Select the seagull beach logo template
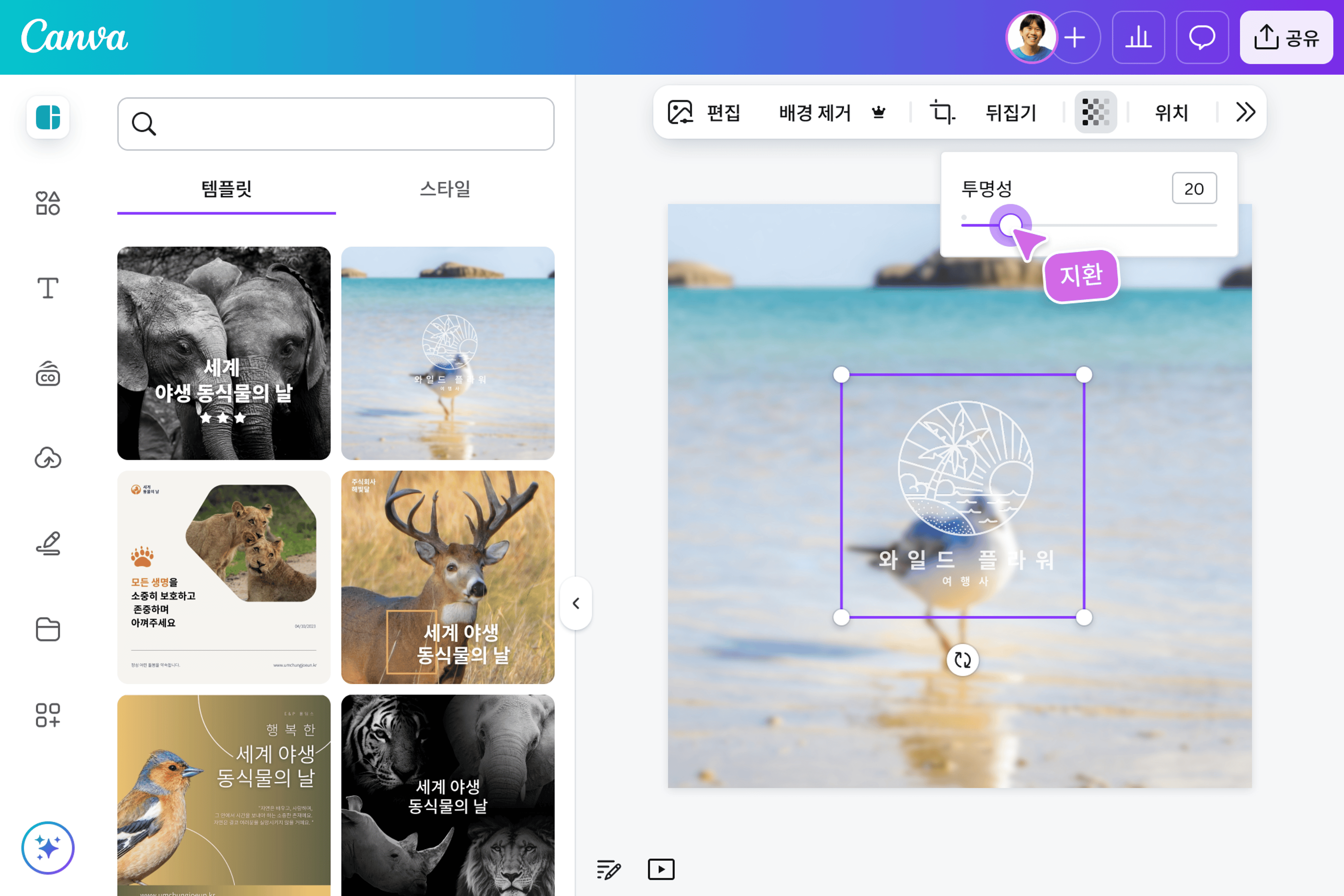This screenshot has width=1344, height=896. (448, 353)
